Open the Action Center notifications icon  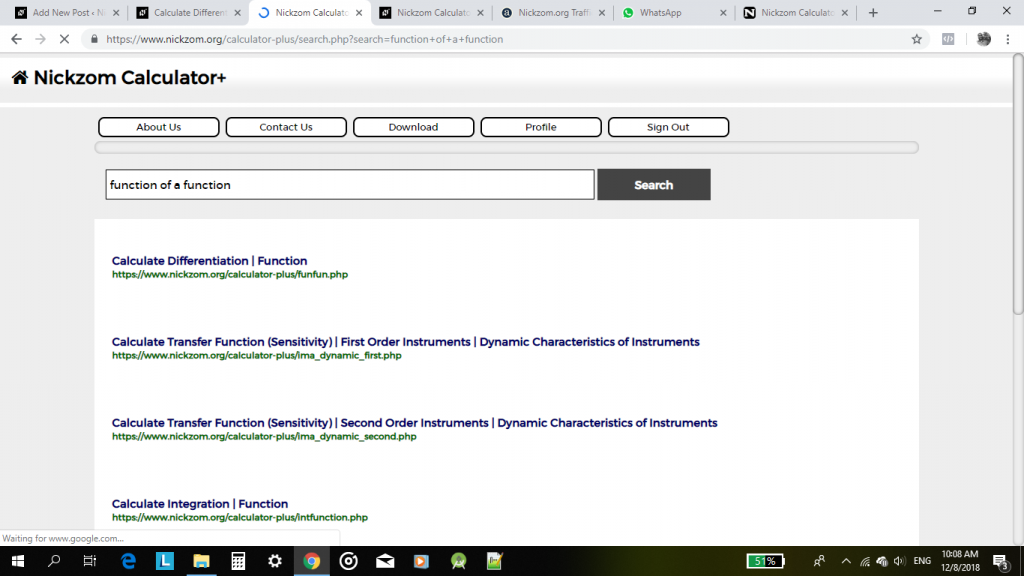1000,561
